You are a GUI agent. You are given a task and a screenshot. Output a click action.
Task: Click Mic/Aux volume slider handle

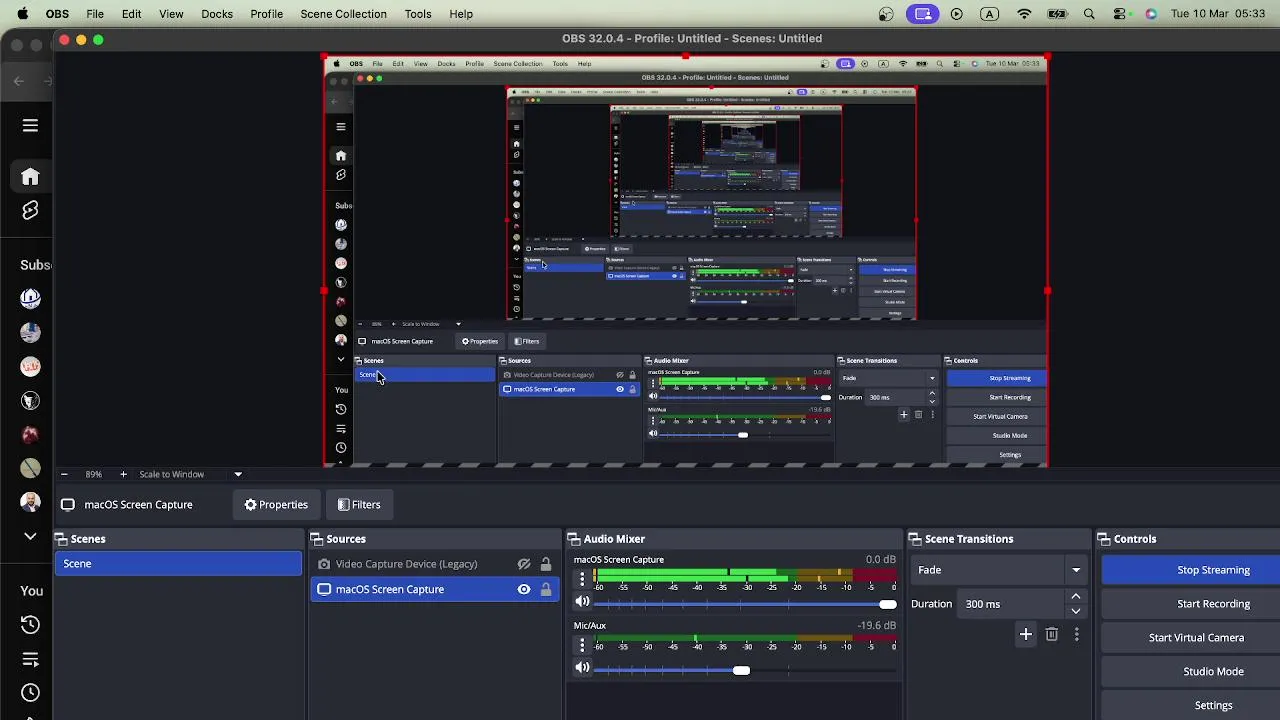pos(741,670)
